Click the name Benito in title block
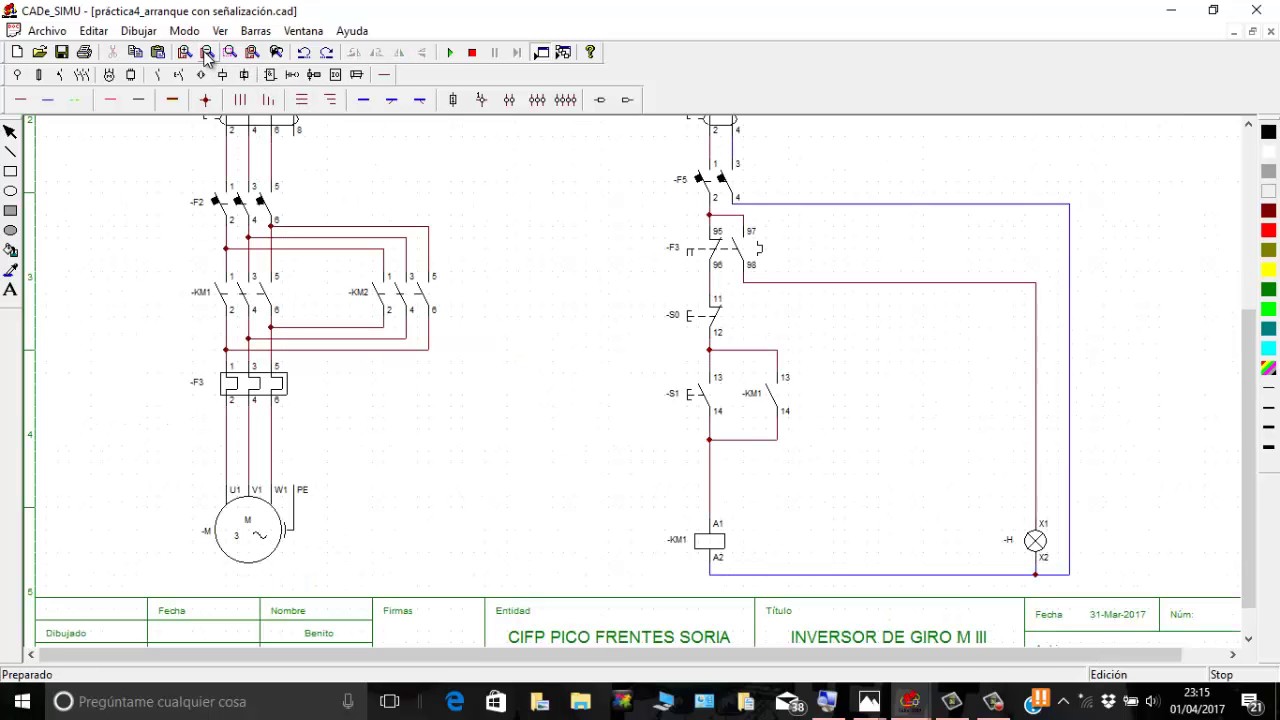The width and height of the screenshot is (1280, 720). [x=319, y=633]
